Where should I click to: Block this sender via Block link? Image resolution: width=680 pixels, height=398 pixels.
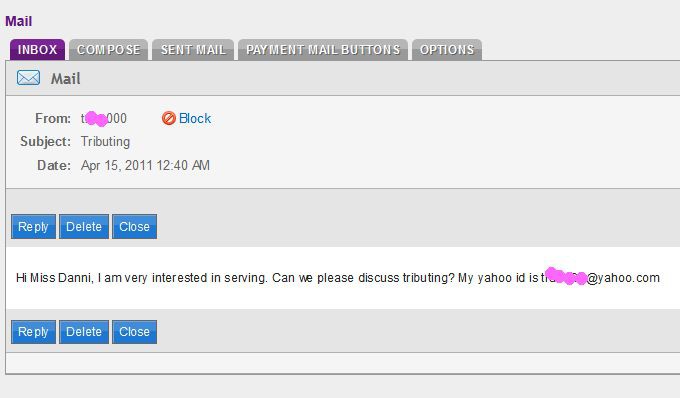[x=195, y=118]
